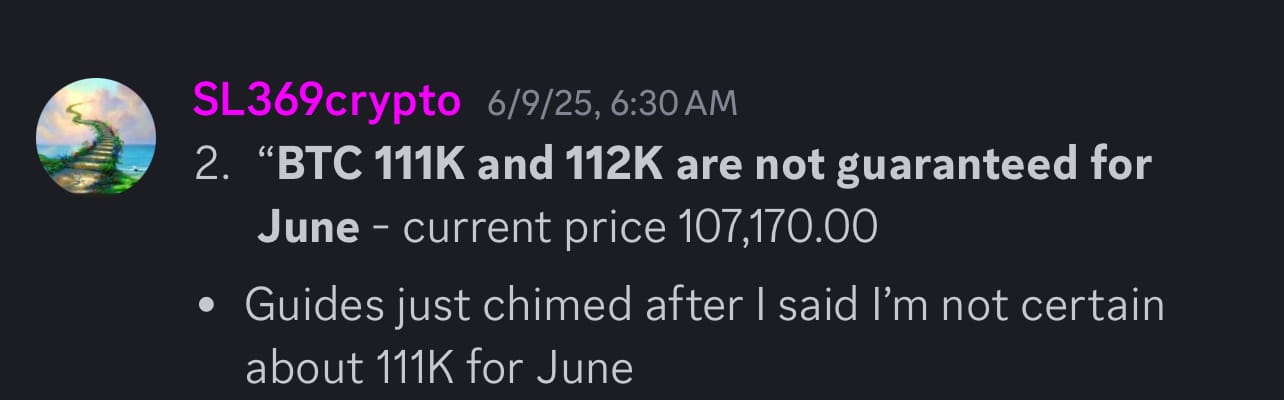Click the text "current price"
Viewport: 1284px width, 400px height.
tap(534, 230)
